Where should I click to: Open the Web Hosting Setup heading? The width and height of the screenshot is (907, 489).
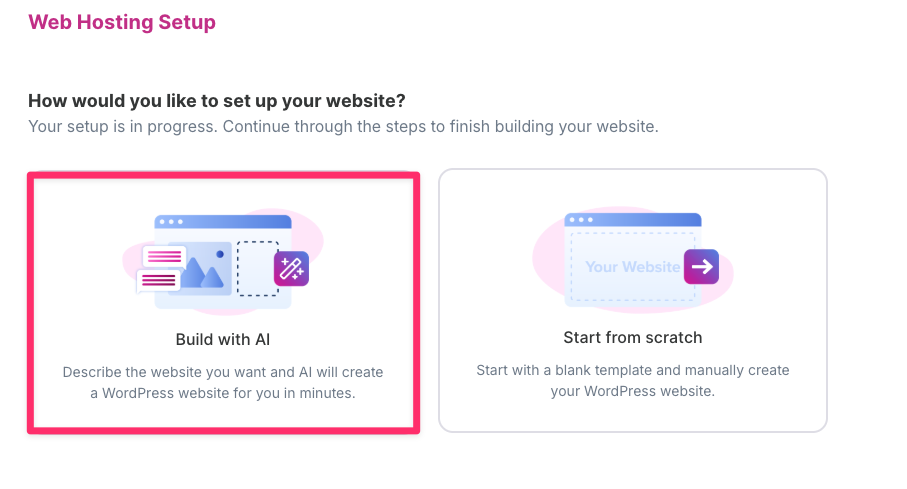pos(122,22)
